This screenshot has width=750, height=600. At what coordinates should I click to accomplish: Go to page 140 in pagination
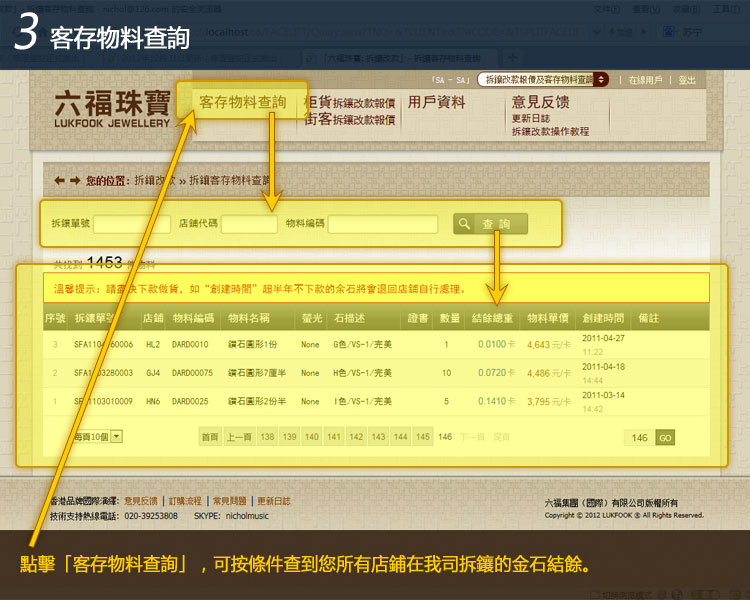coord(312,436)
